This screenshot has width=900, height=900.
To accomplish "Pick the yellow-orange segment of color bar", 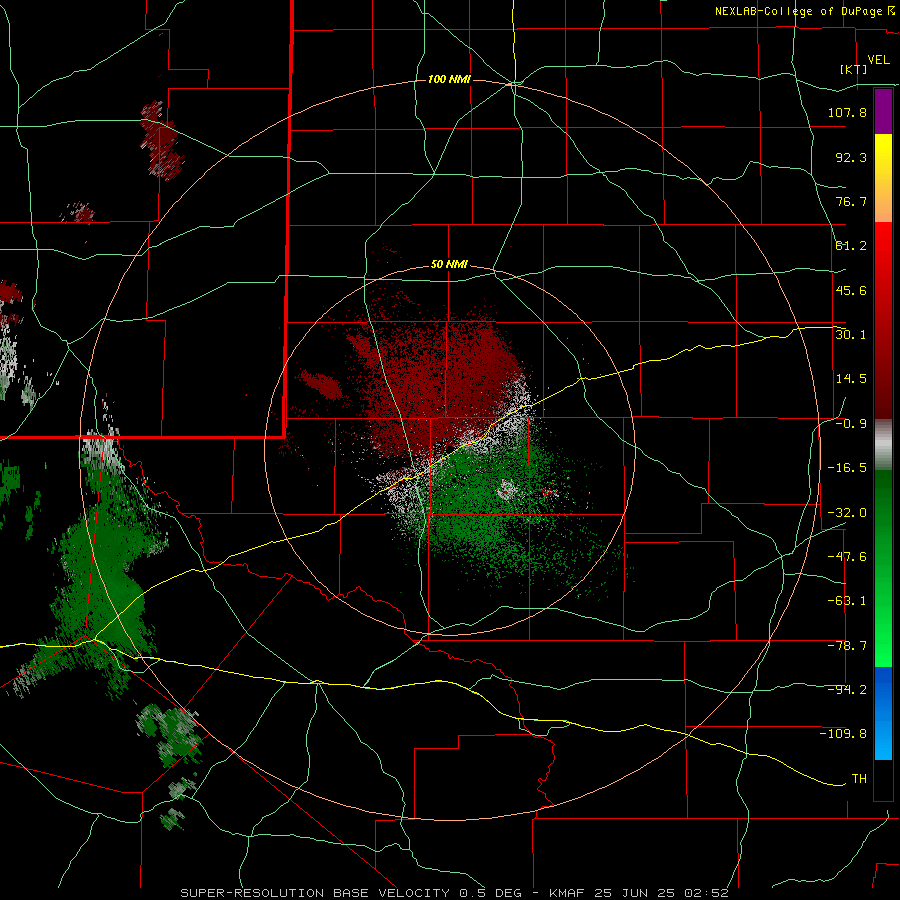I will pyautogui.click(x=883, y=178).
